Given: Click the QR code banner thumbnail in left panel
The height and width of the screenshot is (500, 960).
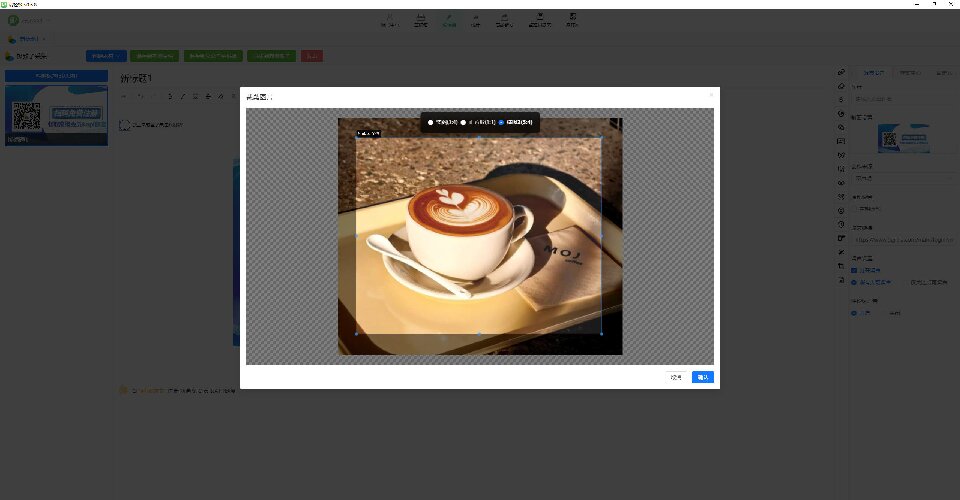Looking at the screenshot, I should (x=56, y=114).
